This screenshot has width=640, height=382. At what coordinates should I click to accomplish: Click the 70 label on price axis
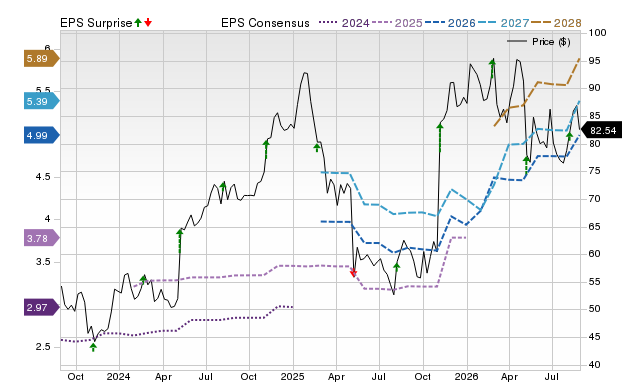point(595,199)
